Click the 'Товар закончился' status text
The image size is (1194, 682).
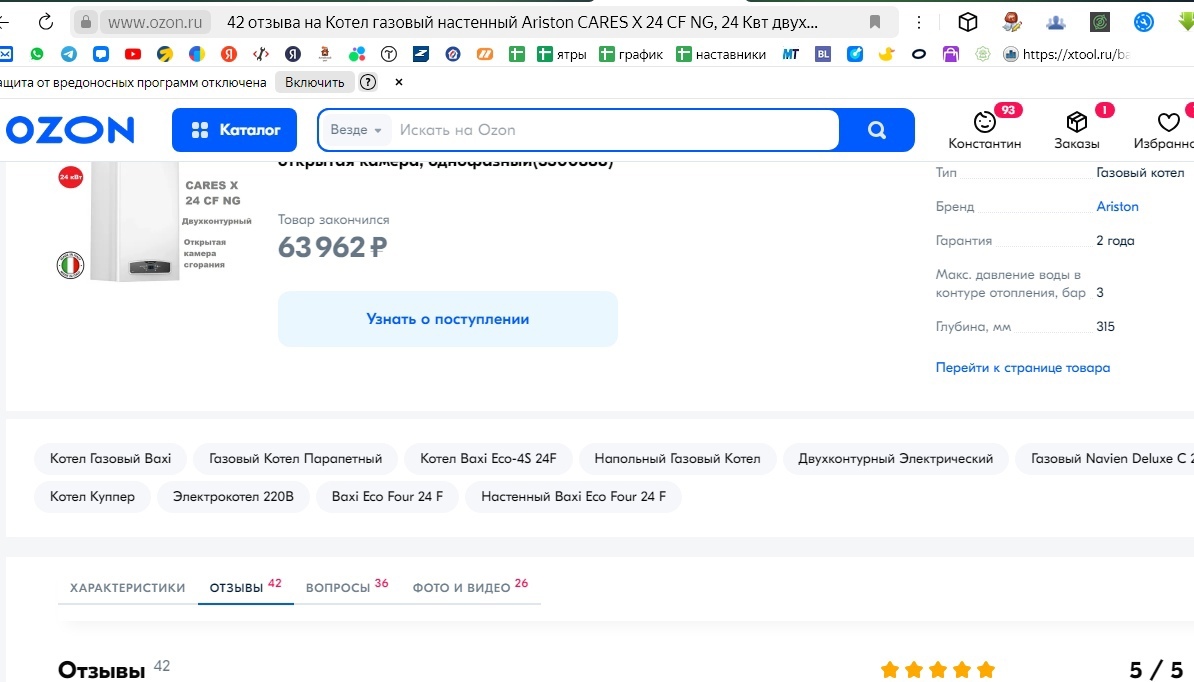(334, 219)
